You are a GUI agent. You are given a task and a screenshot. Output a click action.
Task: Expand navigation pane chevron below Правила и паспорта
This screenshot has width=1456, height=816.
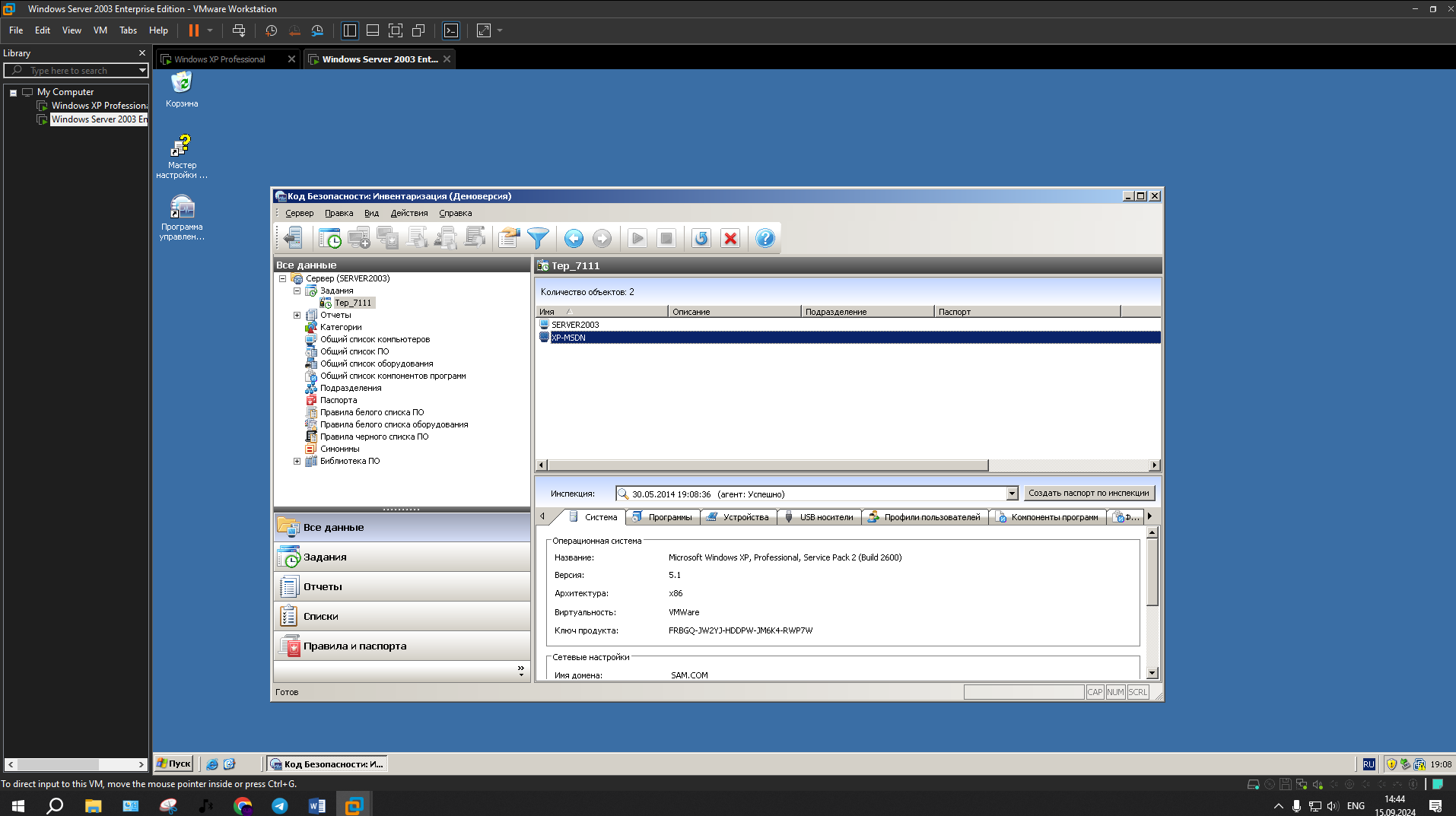click(x=521, y=671)
